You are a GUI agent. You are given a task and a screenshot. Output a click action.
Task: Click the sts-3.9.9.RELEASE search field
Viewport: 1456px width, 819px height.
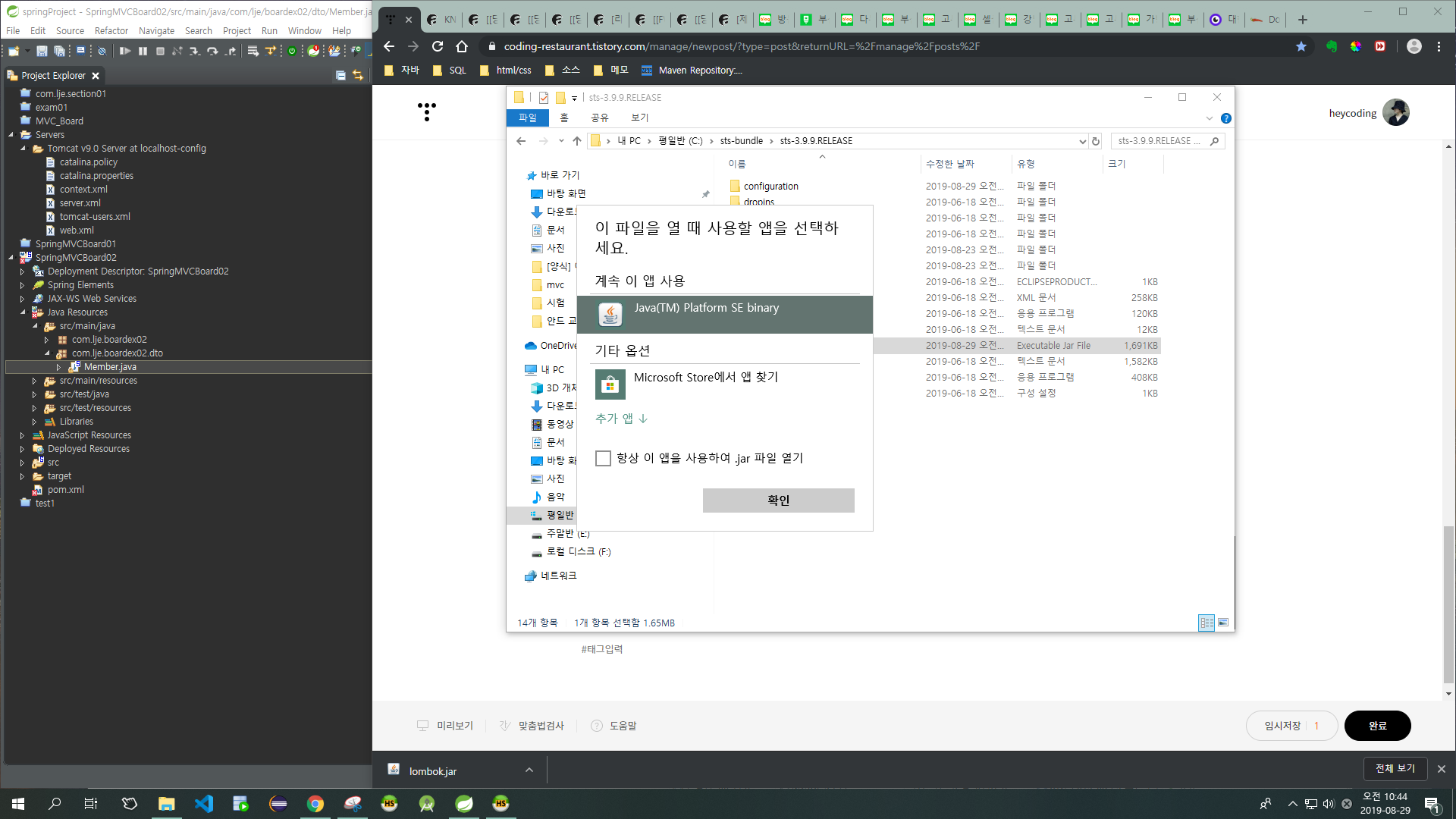pyautogui.click(x=1160, y=141)
